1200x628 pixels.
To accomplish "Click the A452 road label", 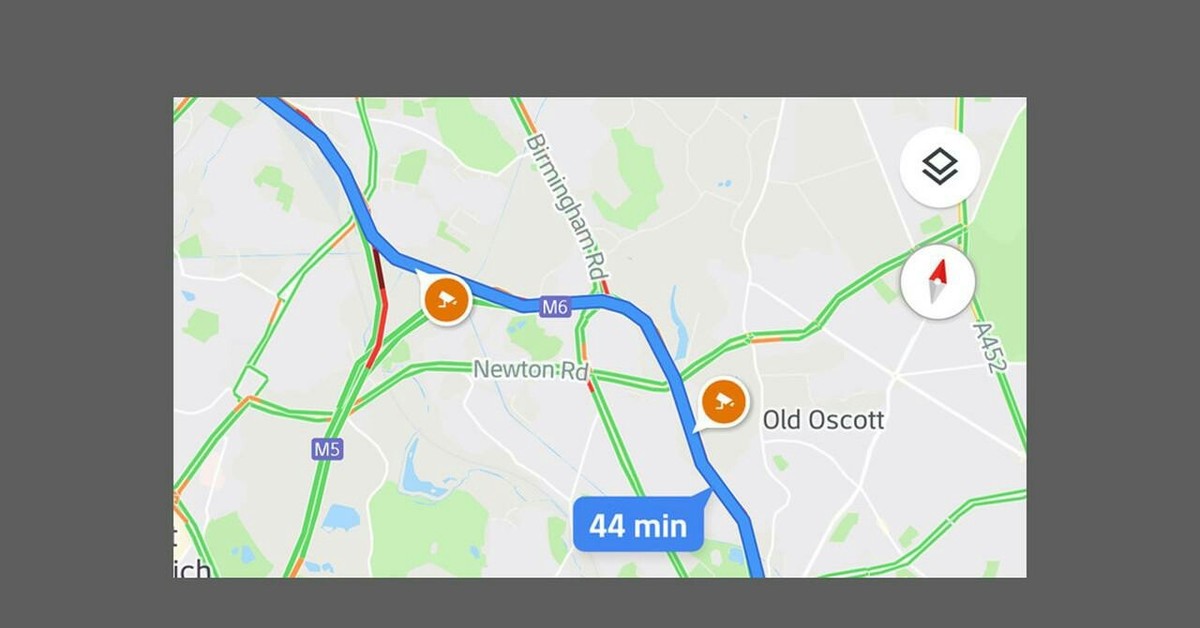I will coord(990,347).
